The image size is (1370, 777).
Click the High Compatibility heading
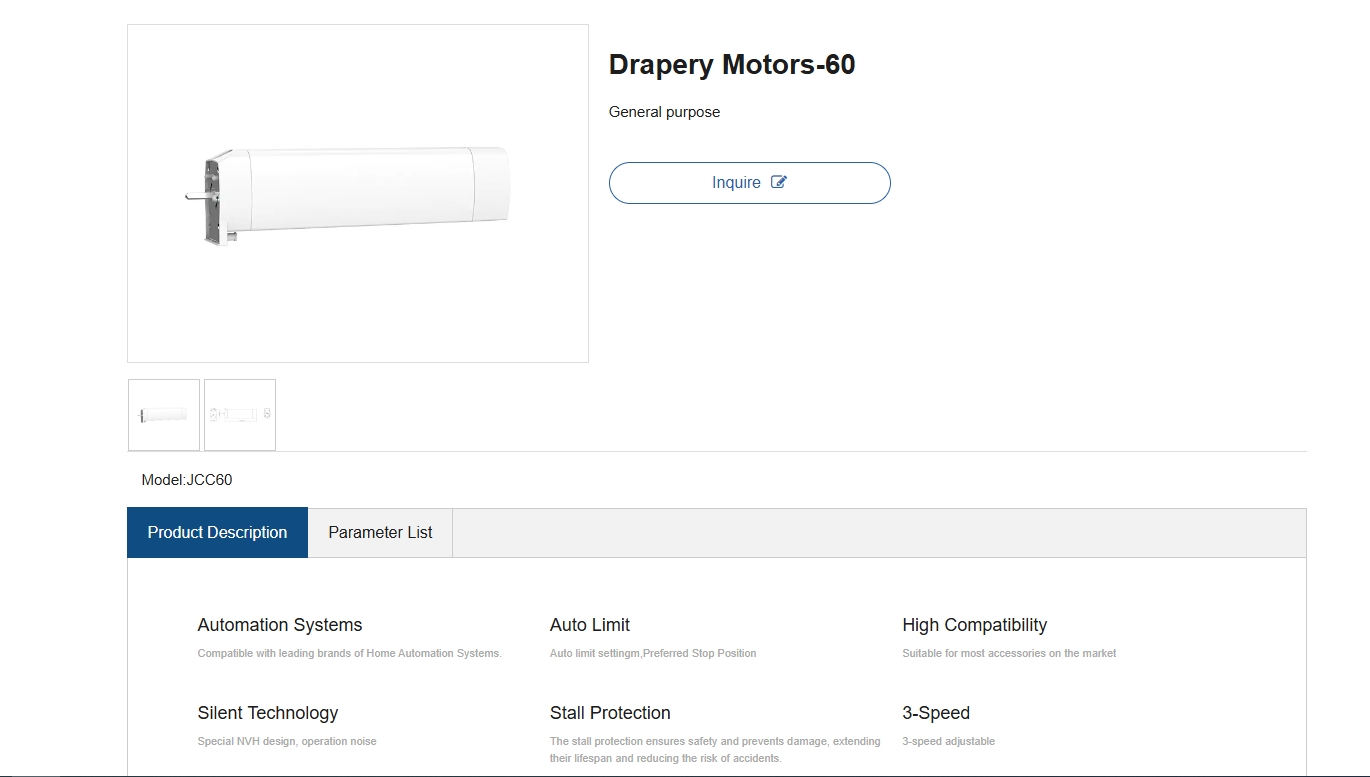click(975, 625)
